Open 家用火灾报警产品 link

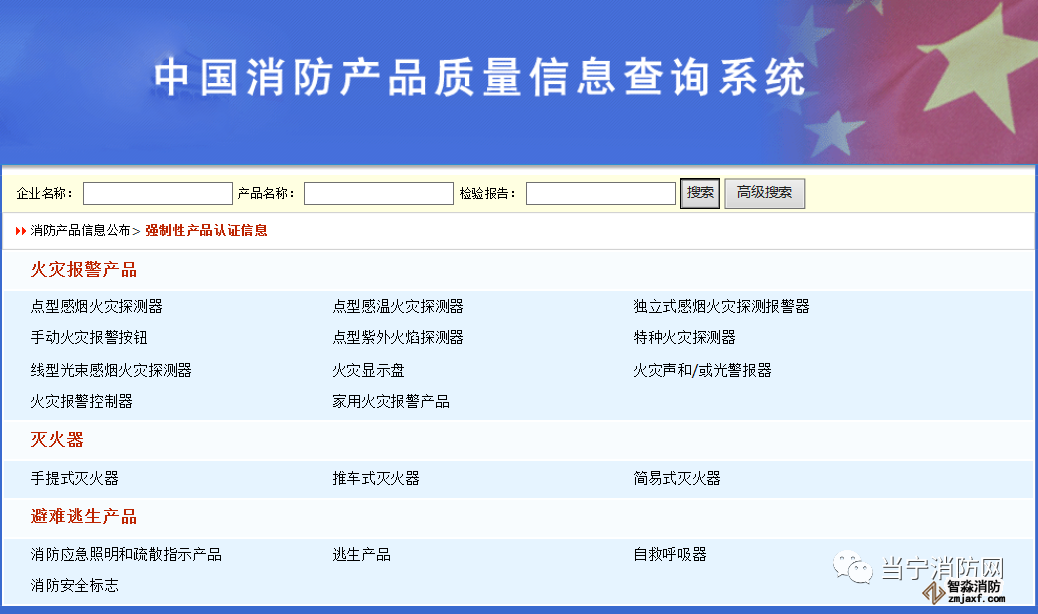coord(391,401)
